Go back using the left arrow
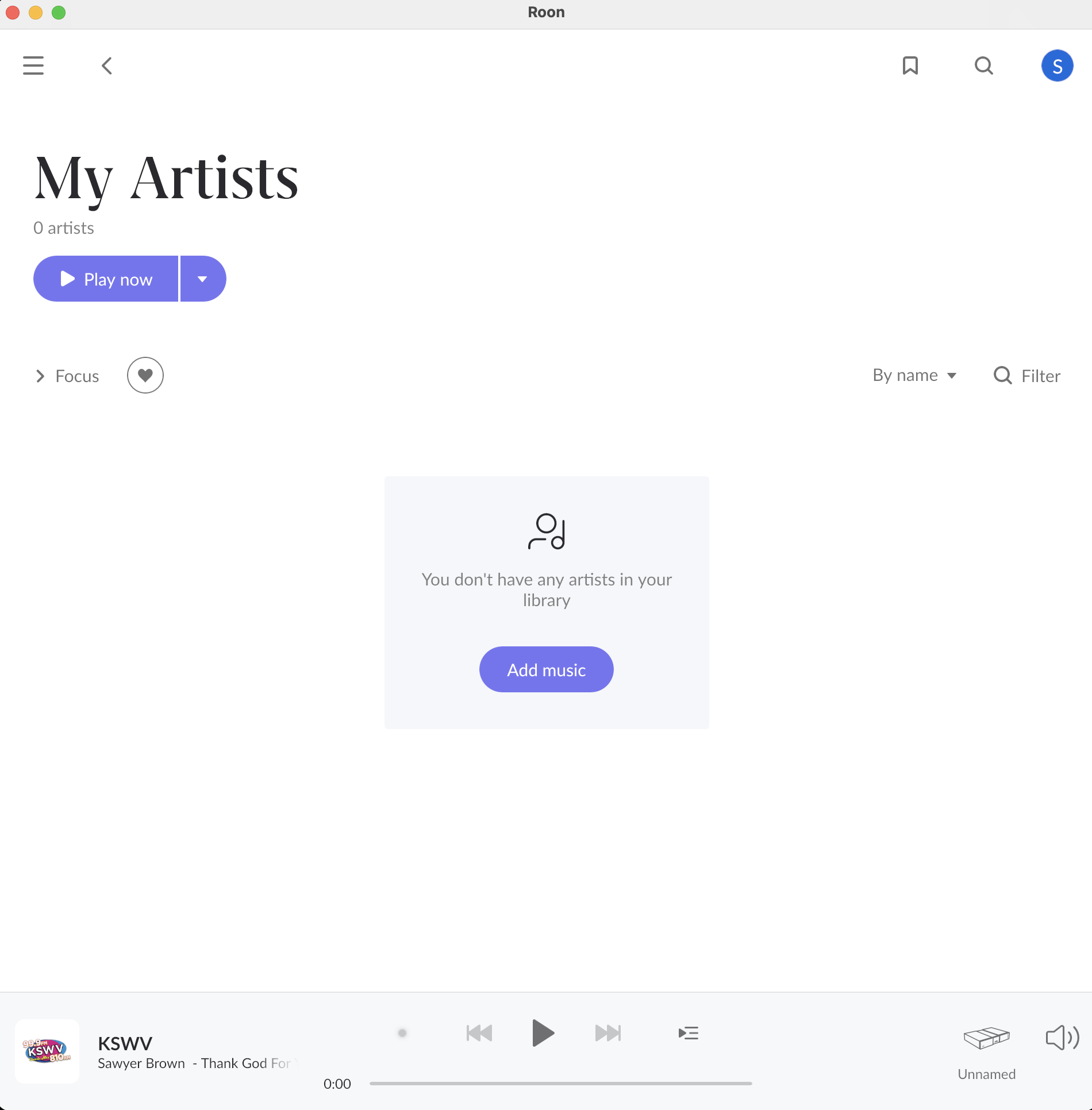 tap(107, 65)
